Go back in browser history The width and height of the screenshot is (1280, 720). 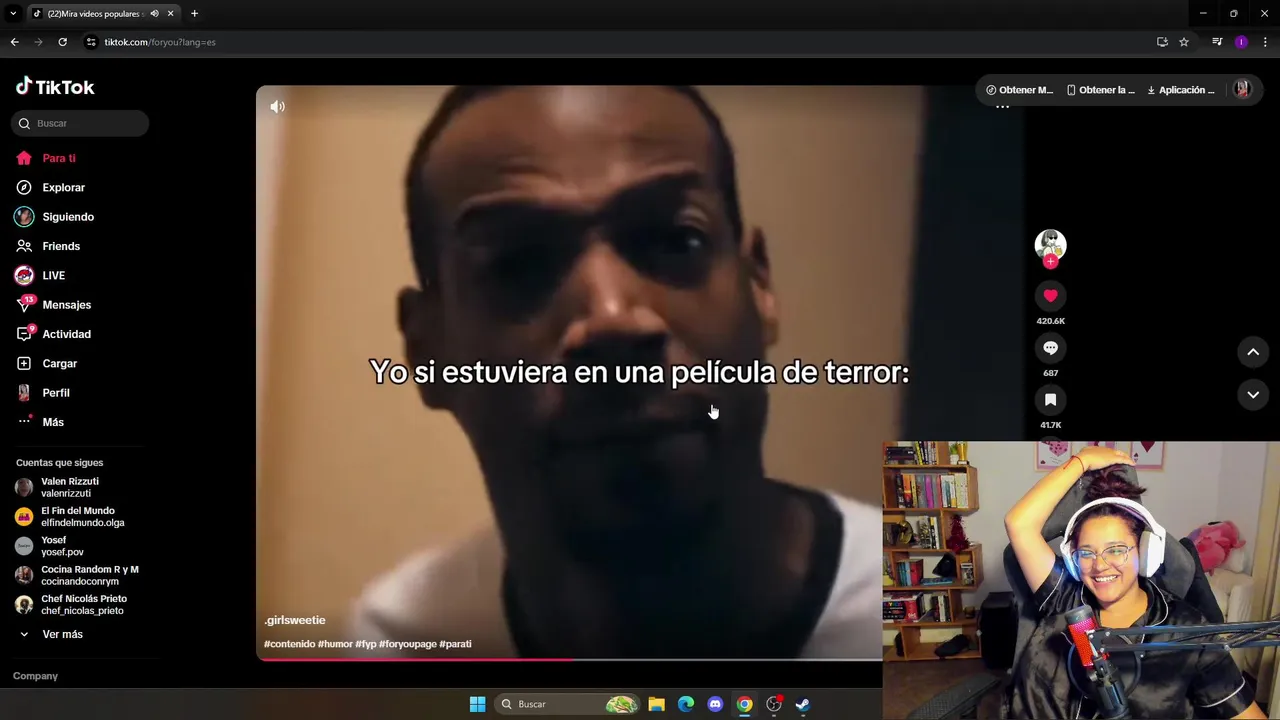click(x=14, y=42)
